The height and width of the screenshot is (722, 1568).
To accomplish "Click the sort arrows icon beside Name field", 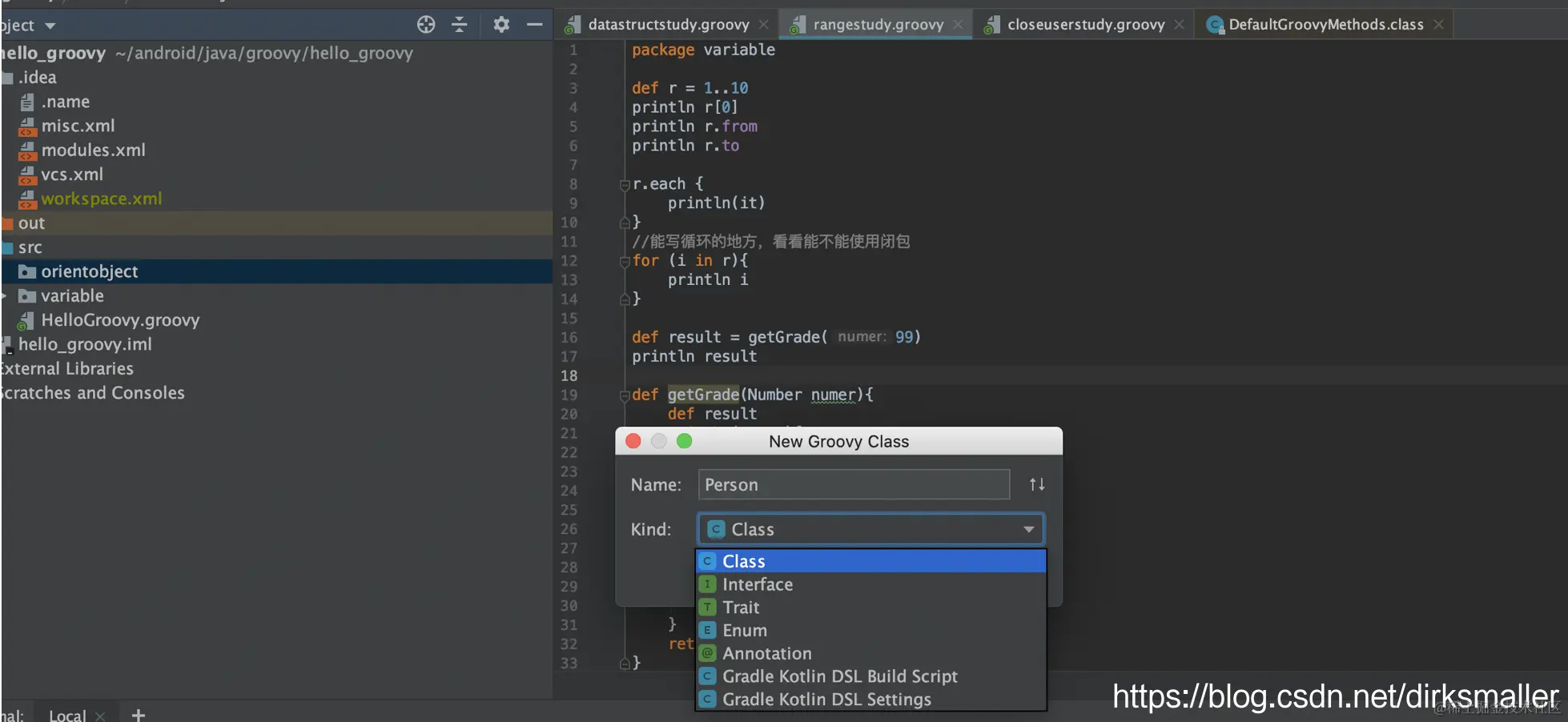I will pos(1037,484).
